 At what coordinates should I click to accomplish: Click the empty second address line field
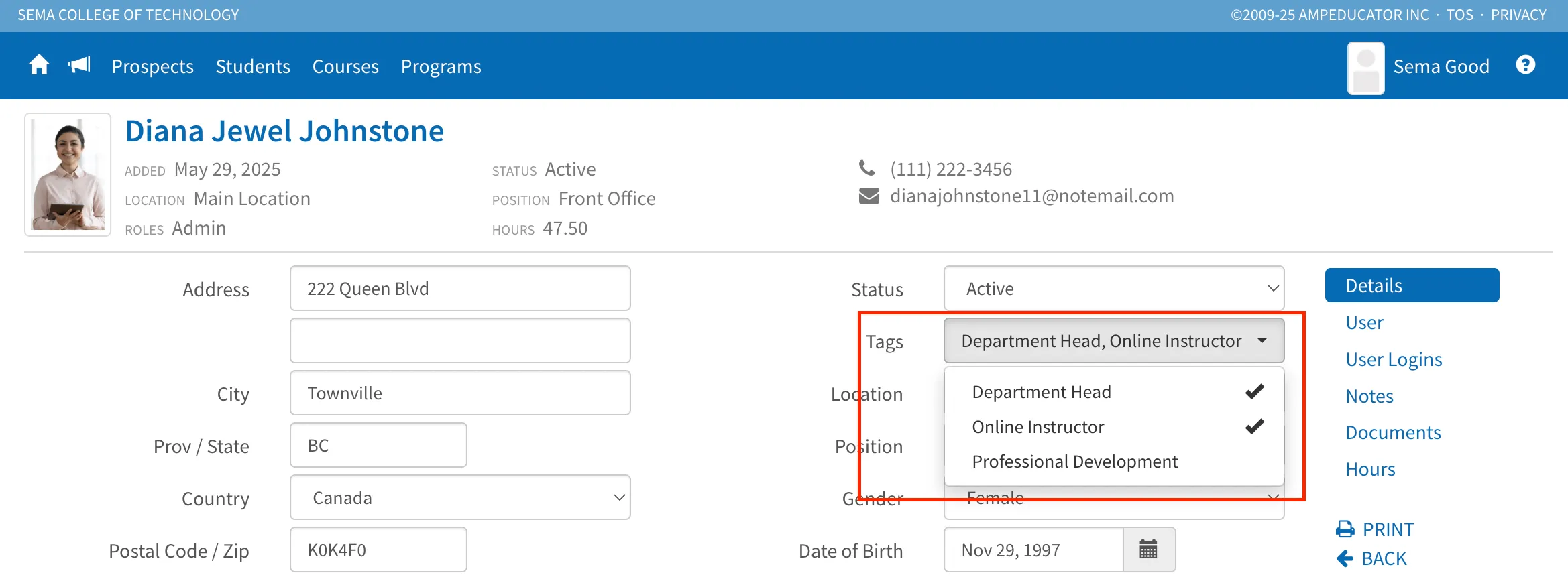pyautogui.click(x=460, y=341)
